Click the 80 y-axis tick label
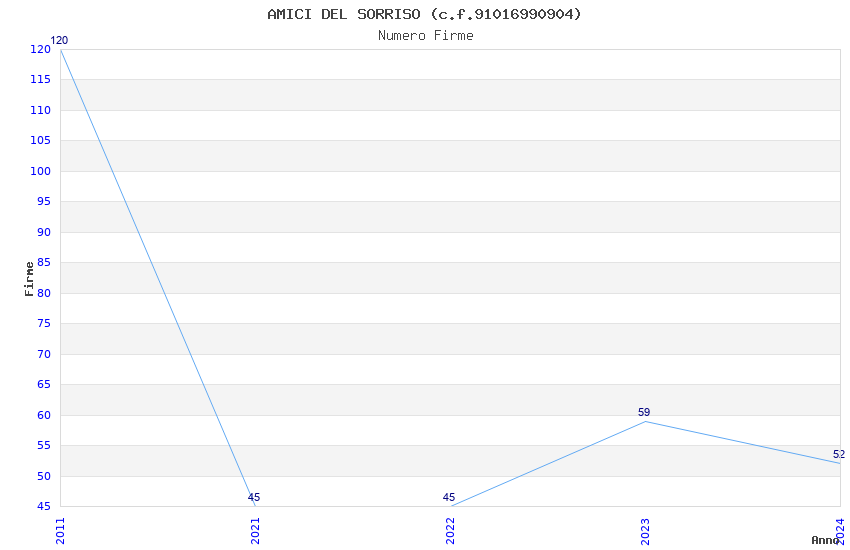850x550 pixels. pos(44,293)
